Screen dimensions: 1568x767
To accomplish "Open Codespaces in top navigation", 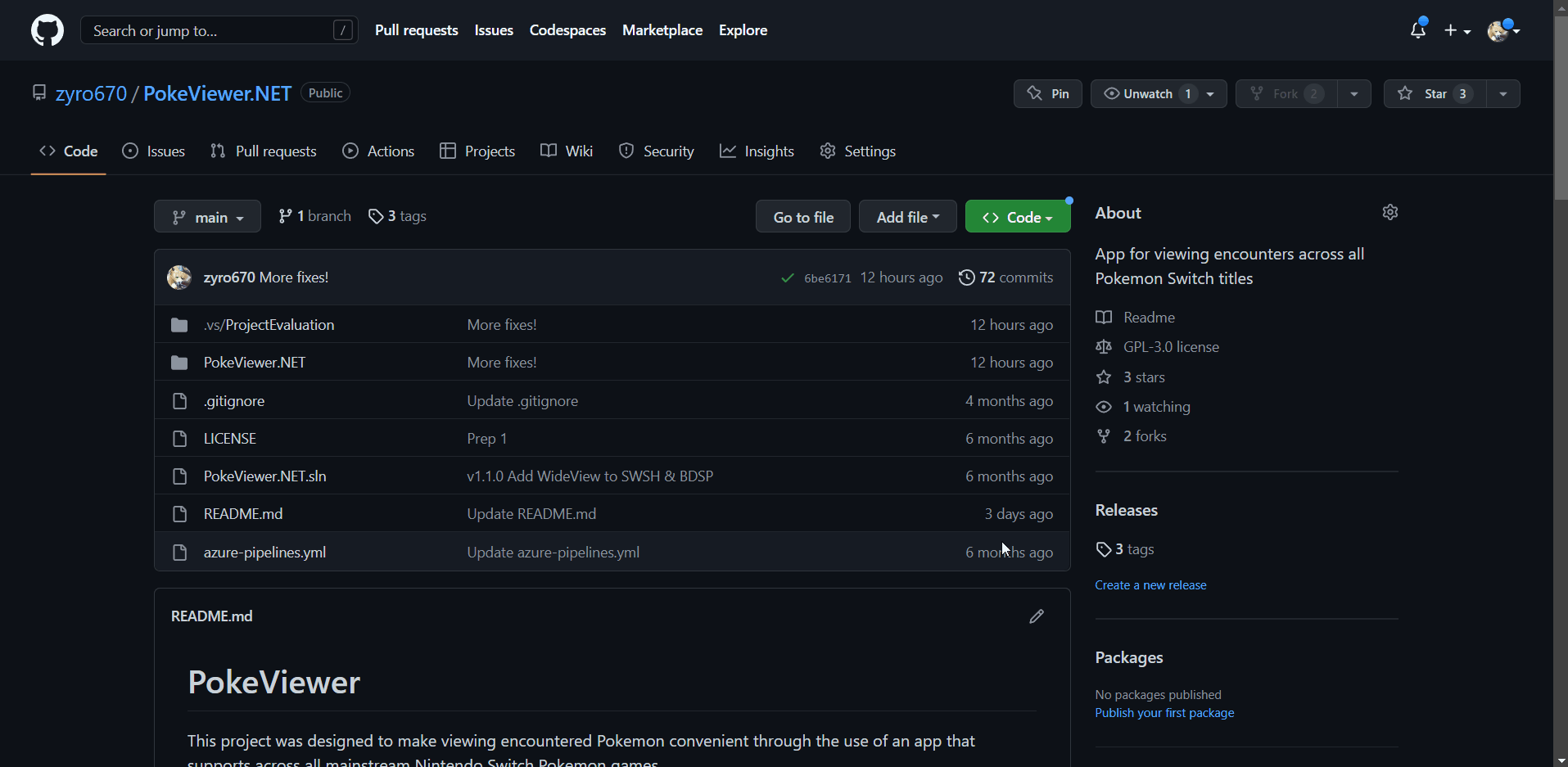I will (567, 30).
